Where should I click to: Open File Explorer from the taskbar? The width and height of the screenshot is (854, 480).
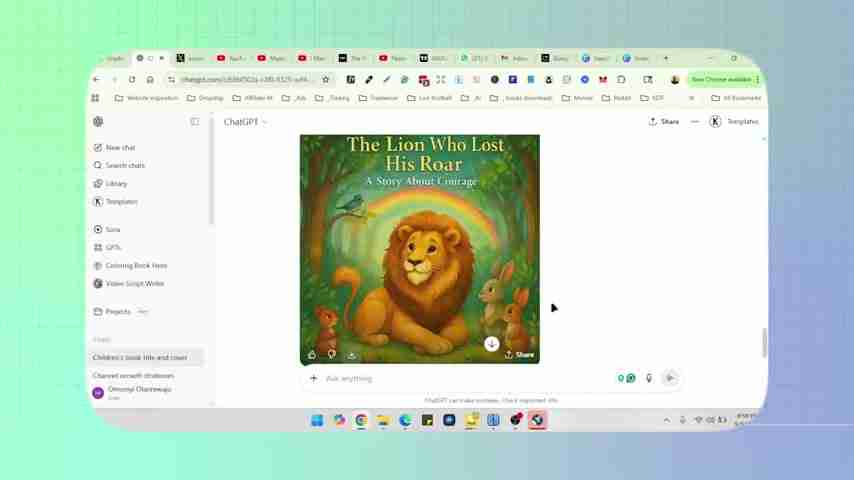(383, 420)
